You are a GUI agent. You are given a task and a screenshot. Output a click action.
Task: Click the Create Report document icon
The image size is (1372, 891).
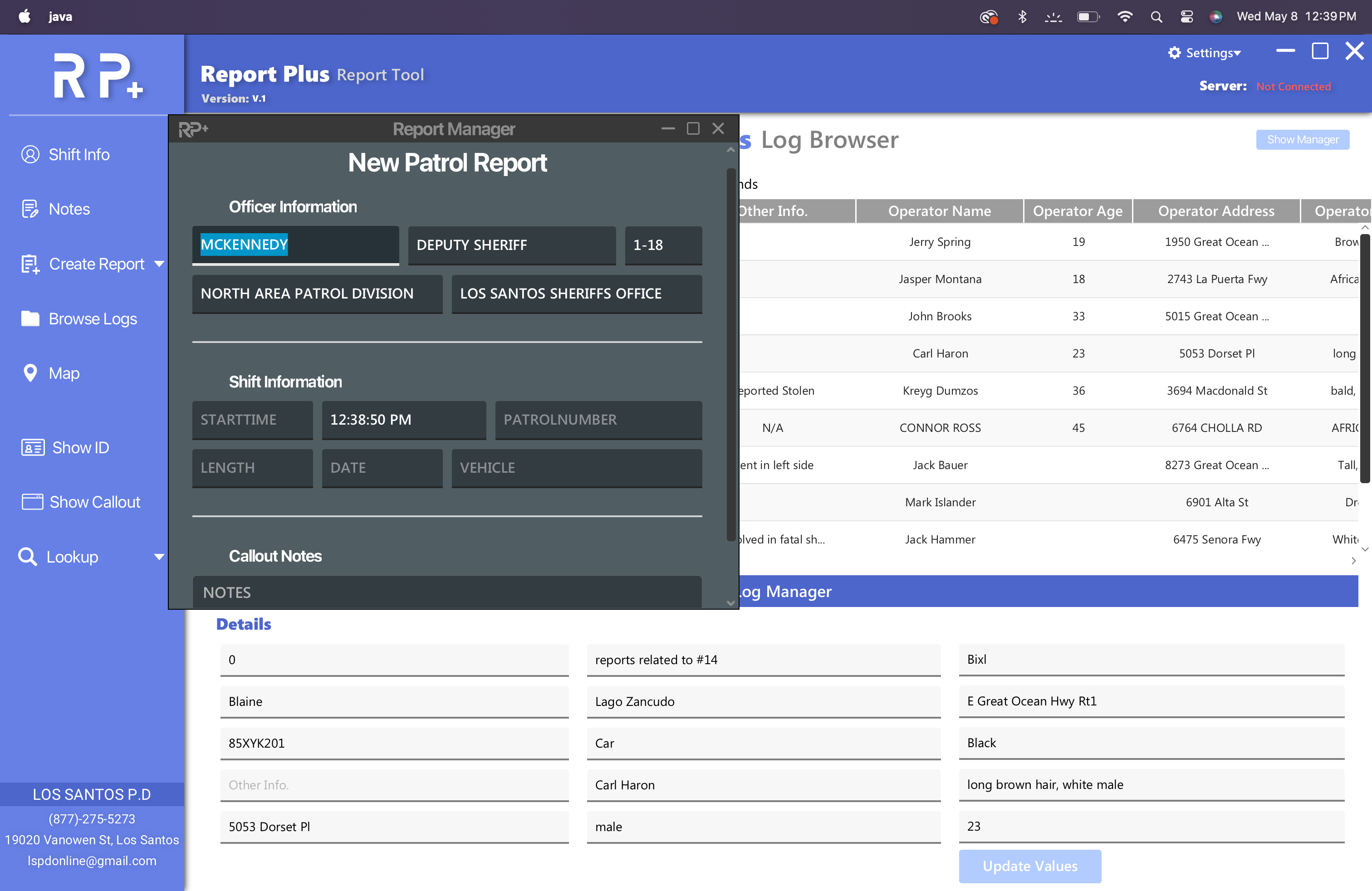(30, 264)
